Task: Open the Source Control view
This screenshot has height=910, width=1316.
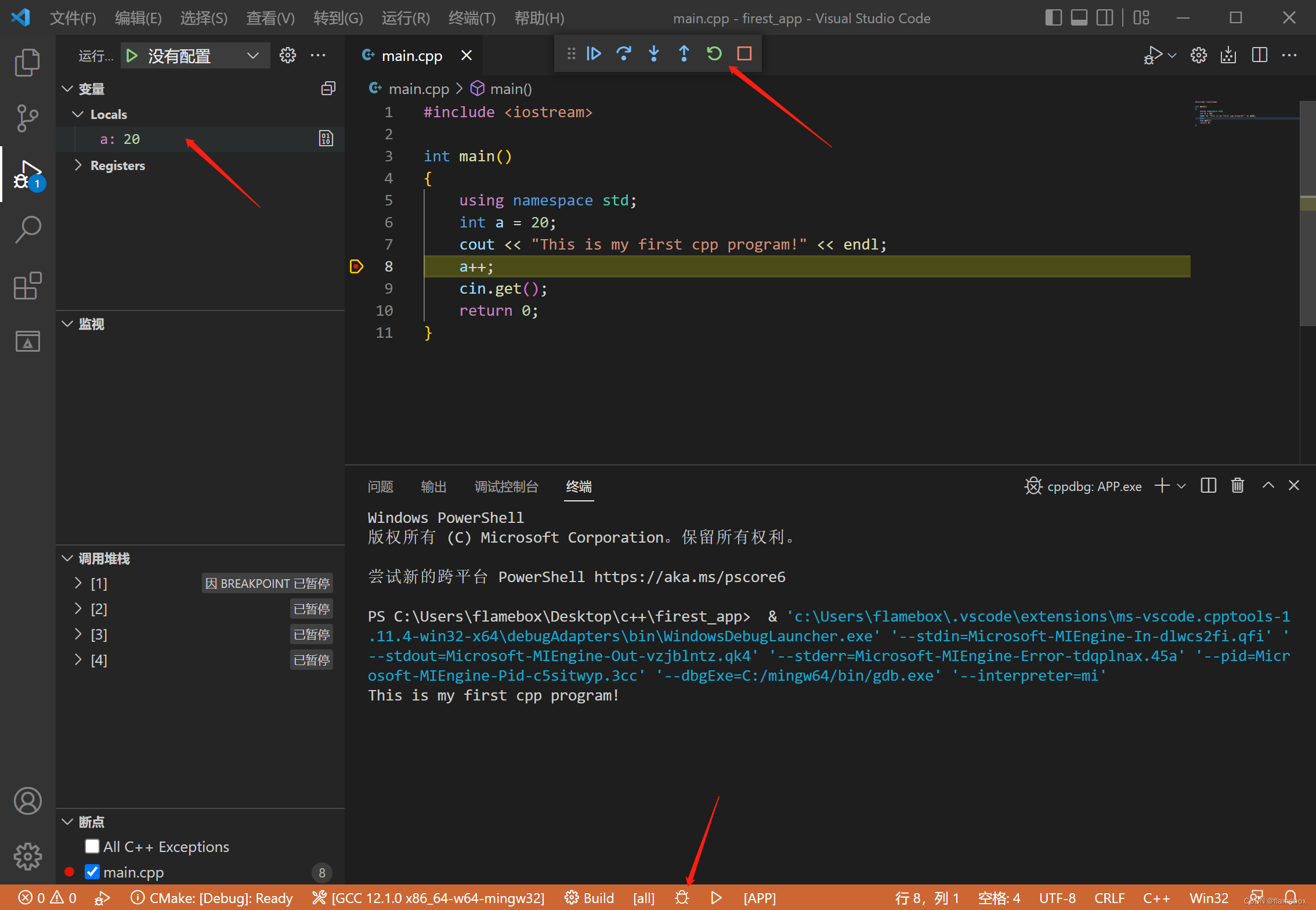Action: pos(27,118)
